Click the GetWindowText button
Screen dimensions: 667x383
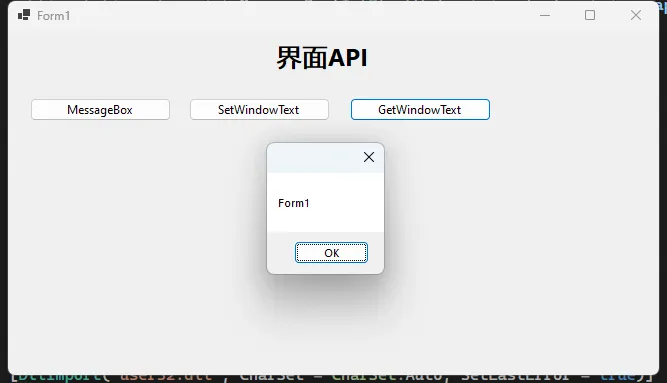click(420, 110)
